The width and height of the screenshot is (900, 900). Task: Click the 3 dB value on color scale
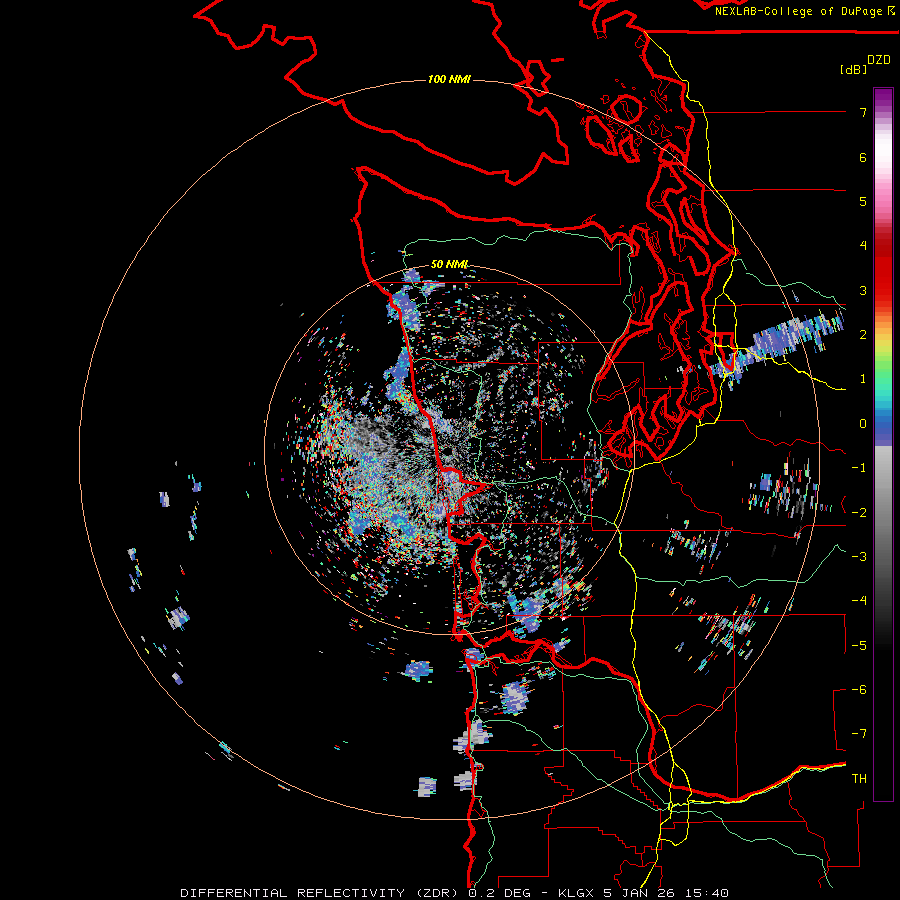(x=863, y=290)
